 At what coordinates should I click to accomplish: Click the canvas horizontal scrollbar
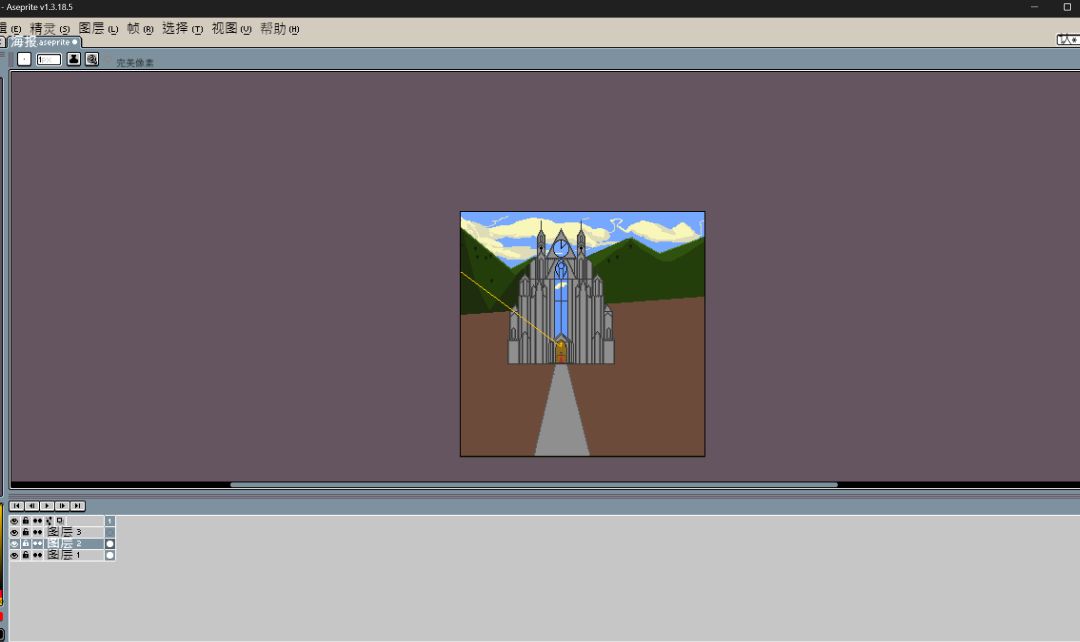(x=534, y=484)
